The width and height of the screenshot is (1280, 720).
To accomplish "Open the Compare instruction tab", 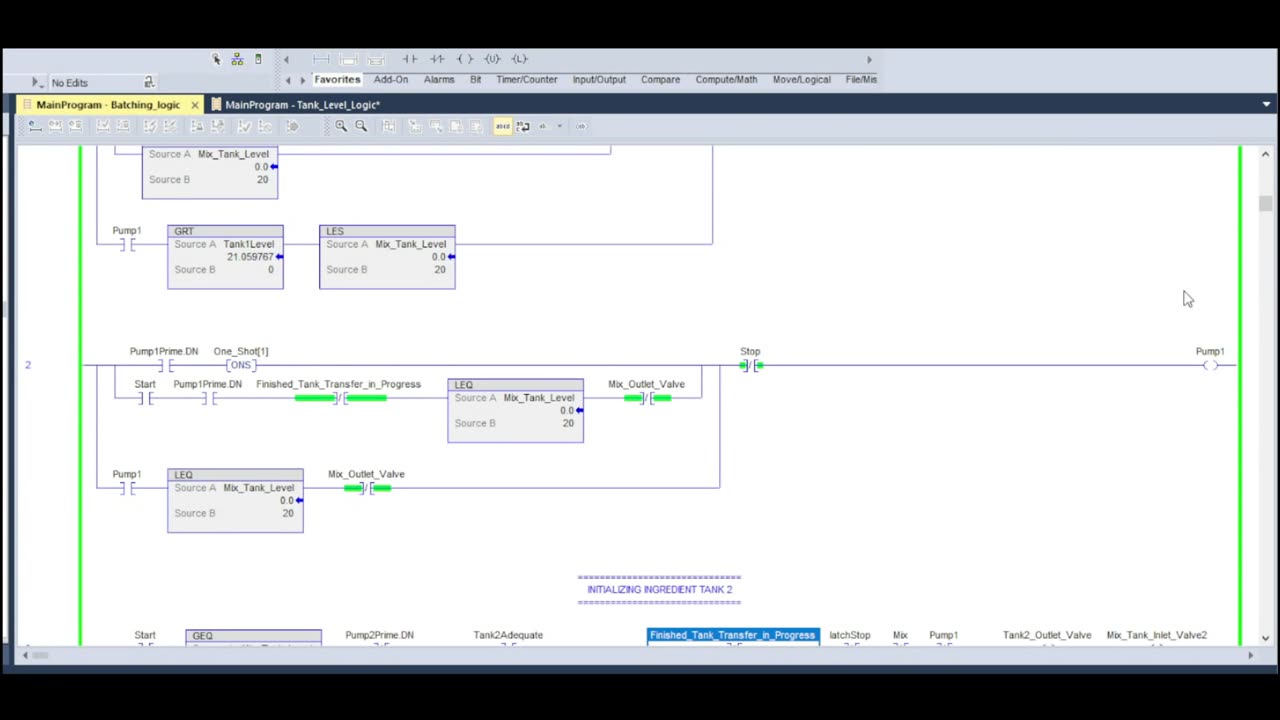I will [x=660, y=79].
